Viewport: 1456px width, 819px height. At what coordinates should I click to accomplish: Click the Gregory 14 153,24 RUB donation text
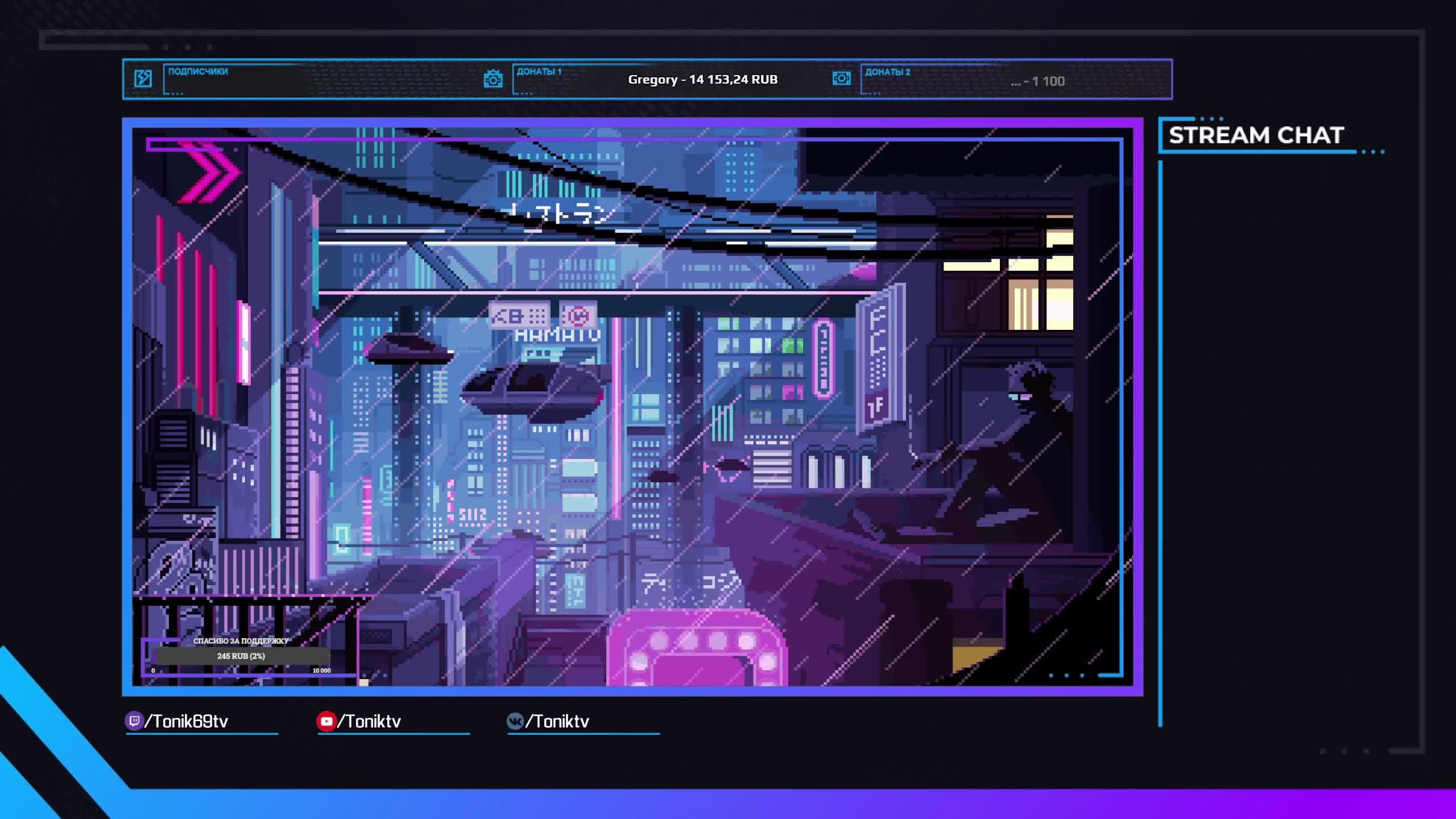click(702, 80)
